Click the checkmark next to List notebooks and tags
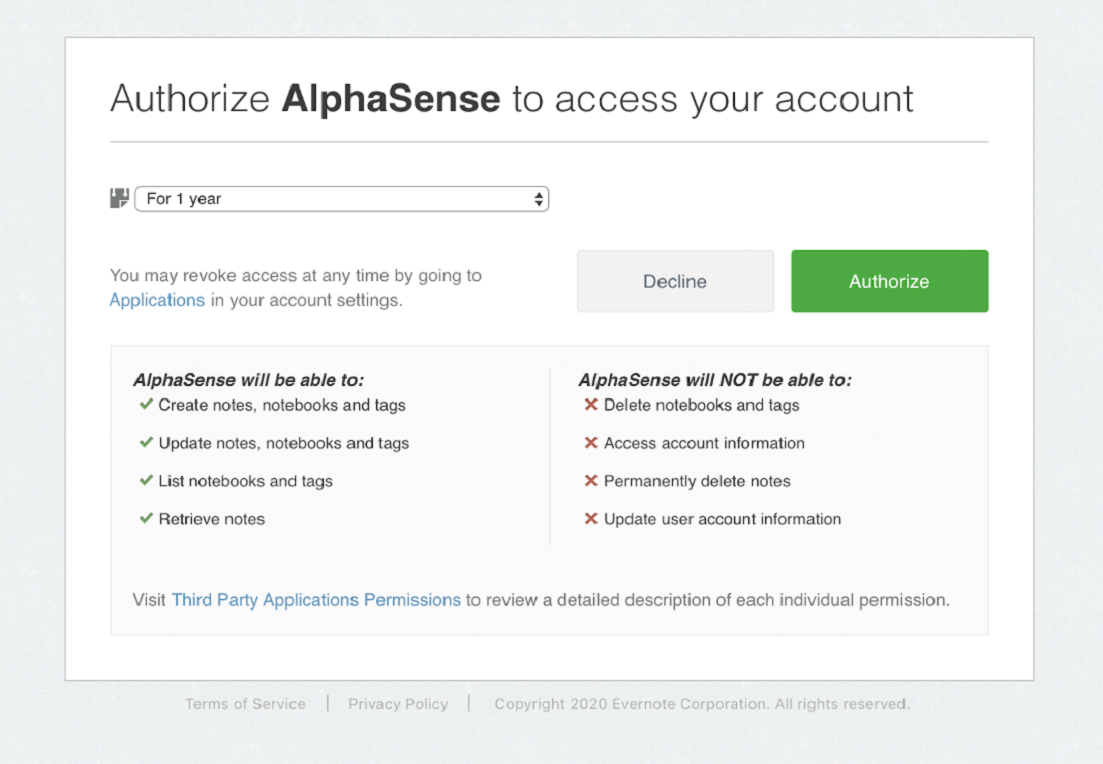This screenshot has height=764, width=1103. pos(146,480)
